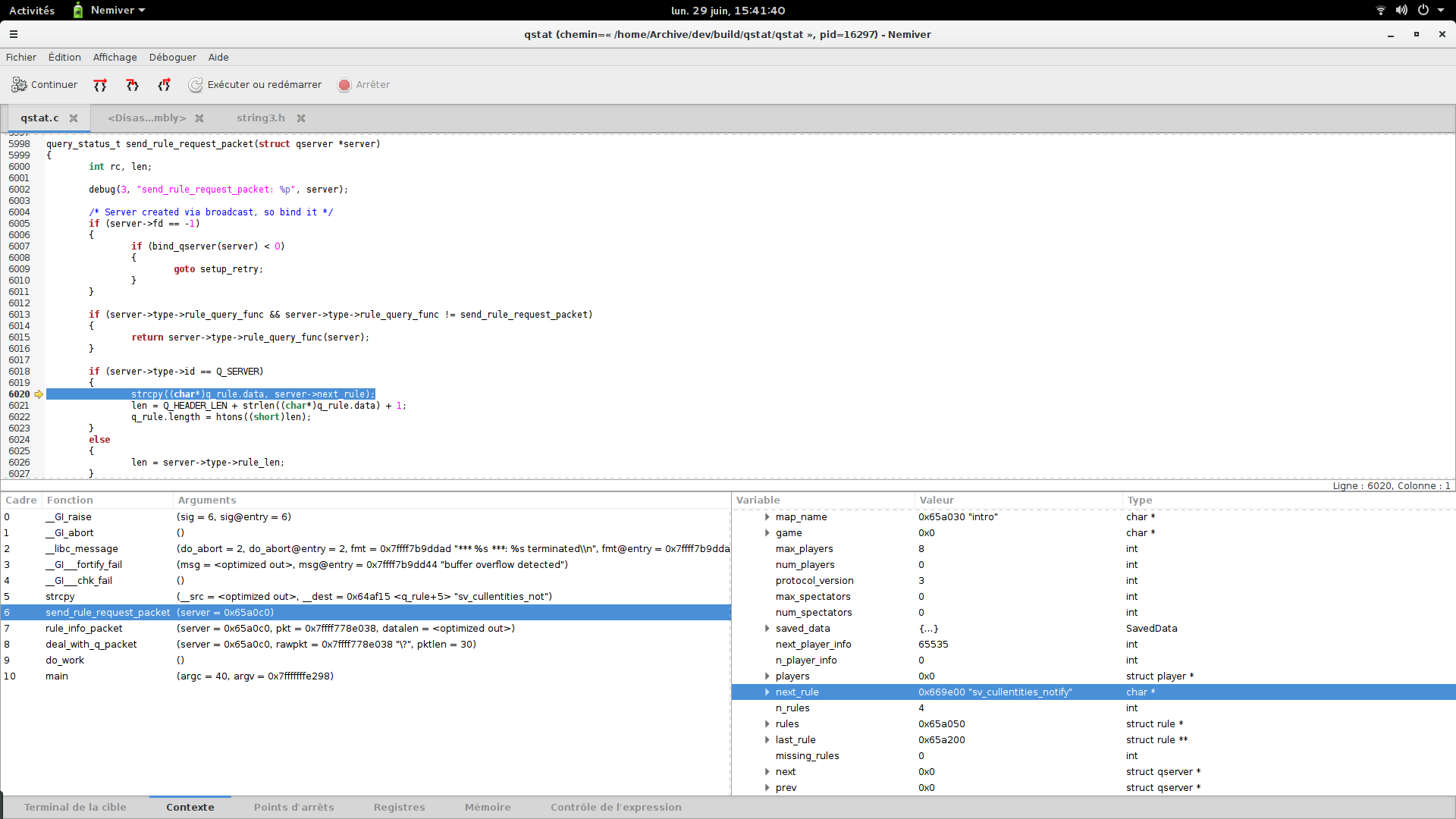The height and width of the screenshot is (819, 1456).
Task: Click the Wi-Fi status icon
Action: (x=1380, y=11)
